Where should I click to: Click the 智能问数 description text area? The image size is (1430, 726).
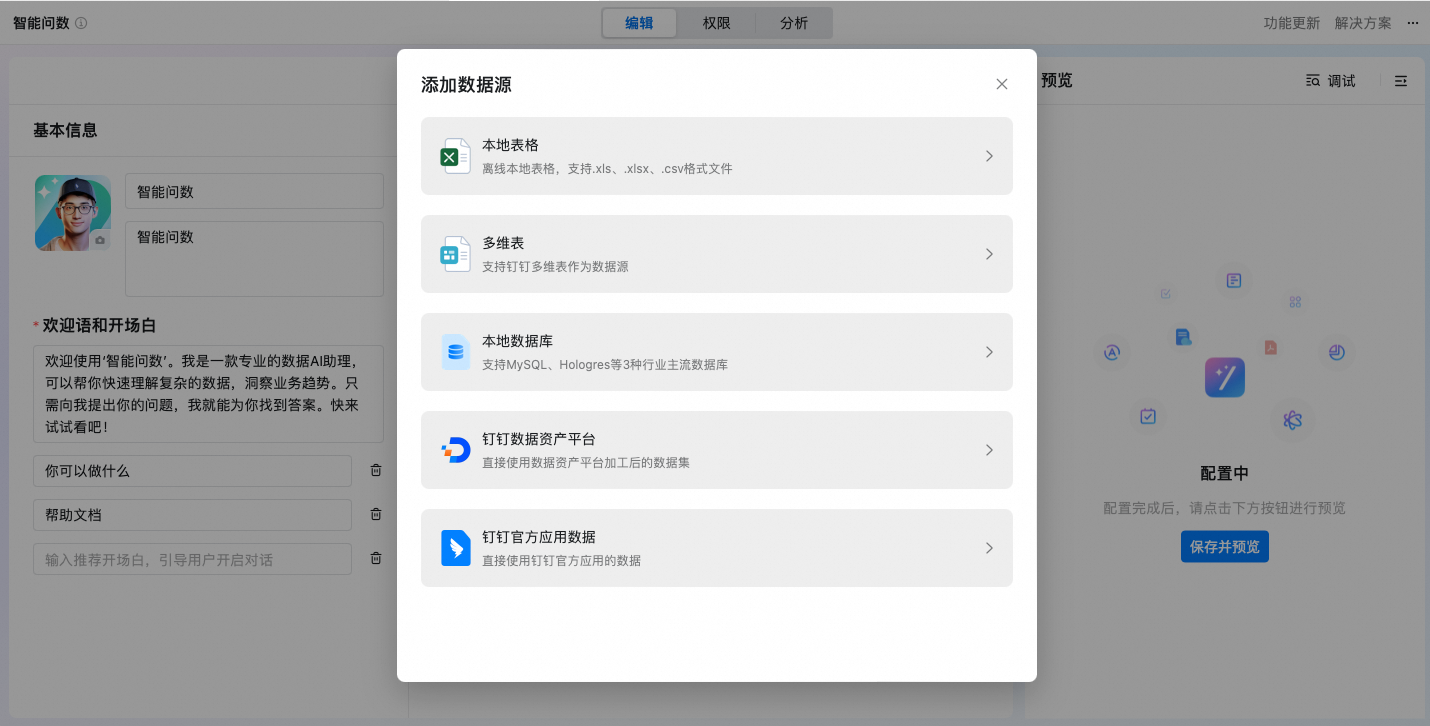point(254,259)
